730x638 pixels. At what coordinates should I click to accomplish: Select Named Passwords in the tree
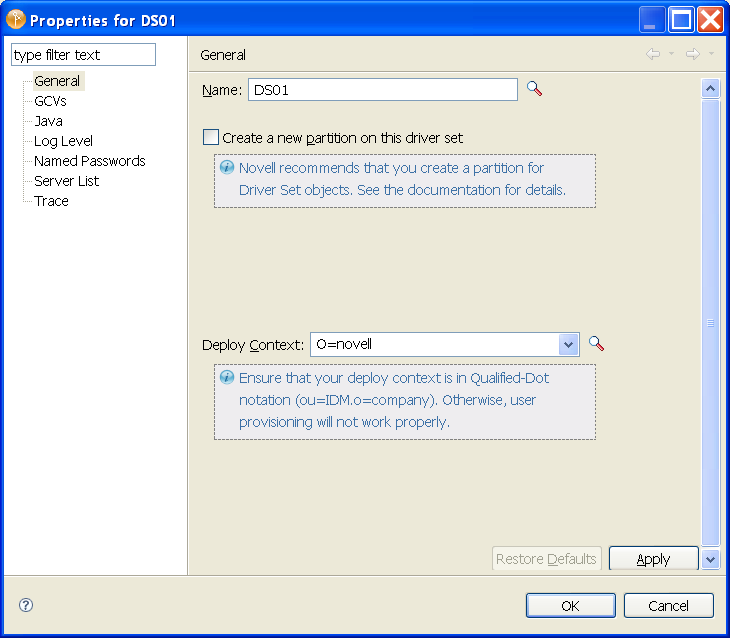pyautogui.click(x=90, y=161)
